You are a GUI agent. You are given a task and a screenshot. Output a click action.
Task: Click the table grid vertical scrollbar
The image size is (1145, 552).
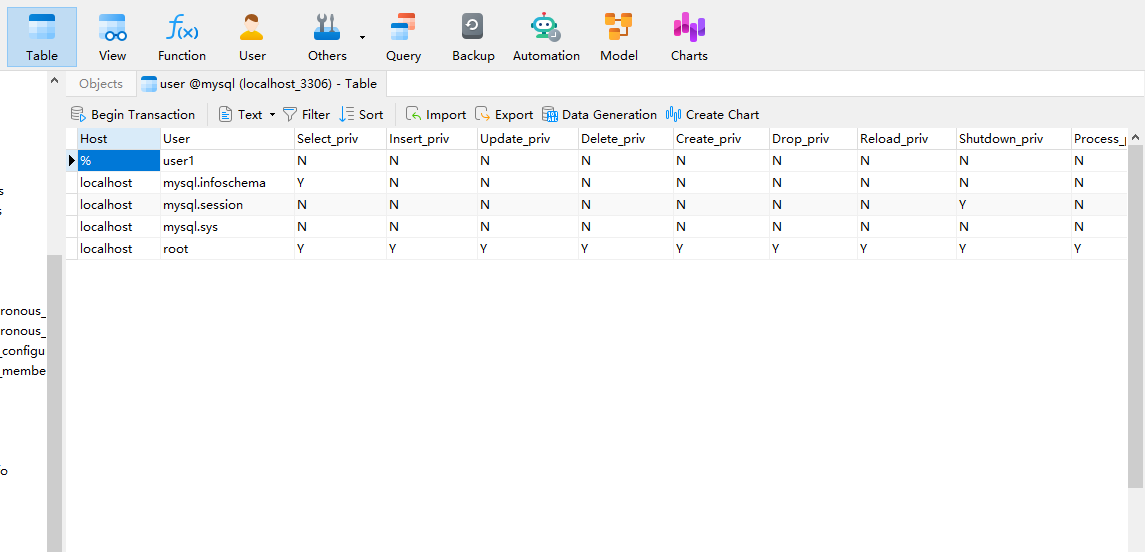coord(1136,315)
